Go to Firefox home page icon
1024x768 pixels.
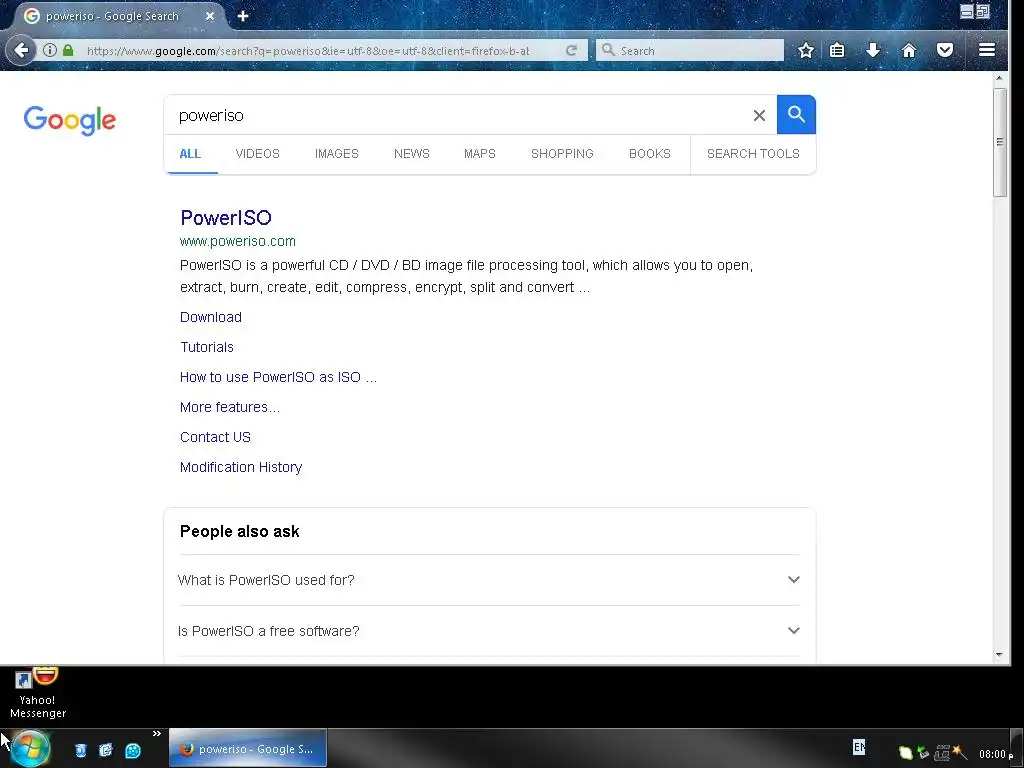[x=909, y=50]
